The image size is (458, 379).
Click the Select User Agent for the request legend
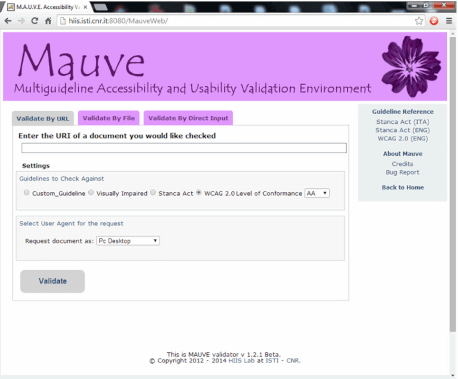pyautogui.click(x=71, y=223)
